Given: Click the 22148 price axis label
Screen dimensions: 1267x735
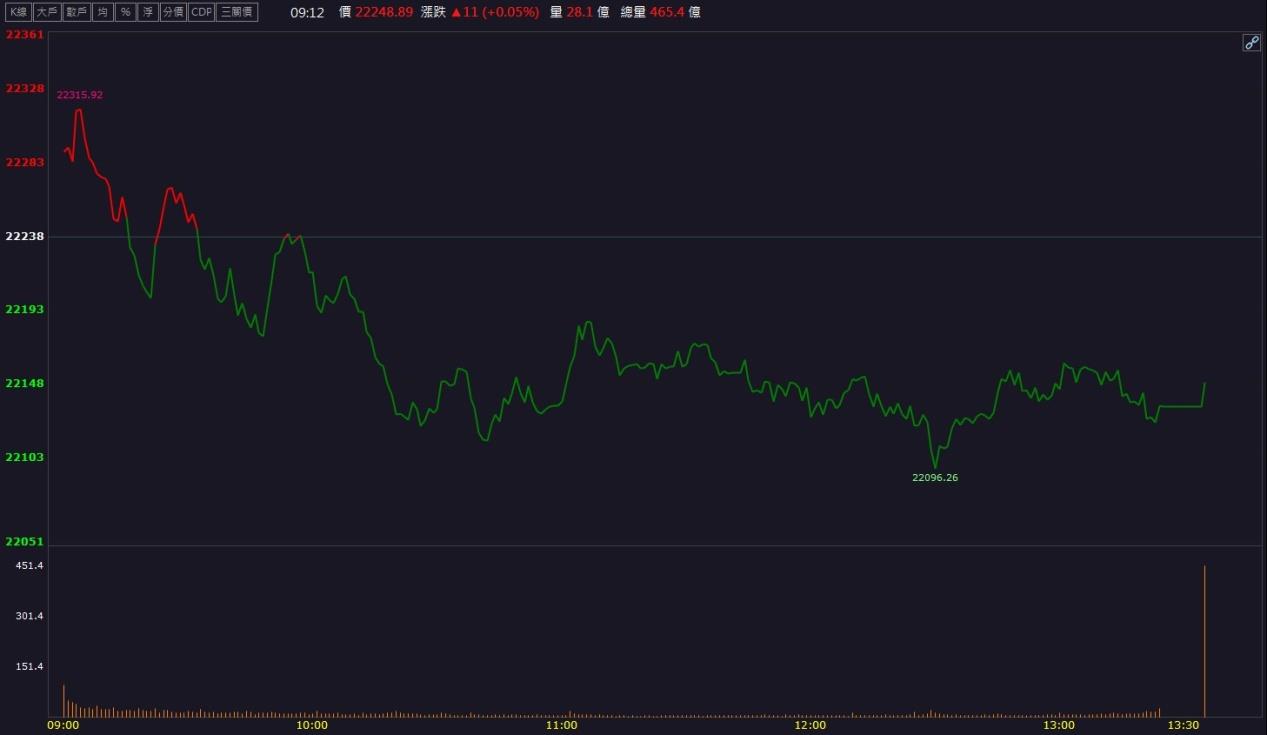Looking at the screenshot, I should (25, 383).
